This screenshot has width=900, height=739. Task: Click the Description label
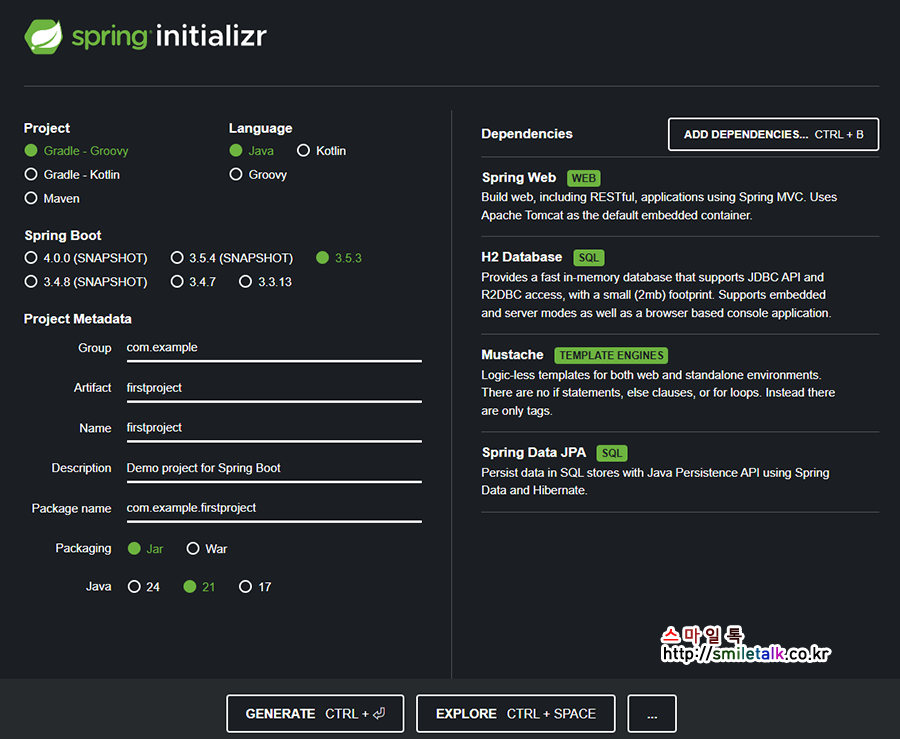coord(82,468)
